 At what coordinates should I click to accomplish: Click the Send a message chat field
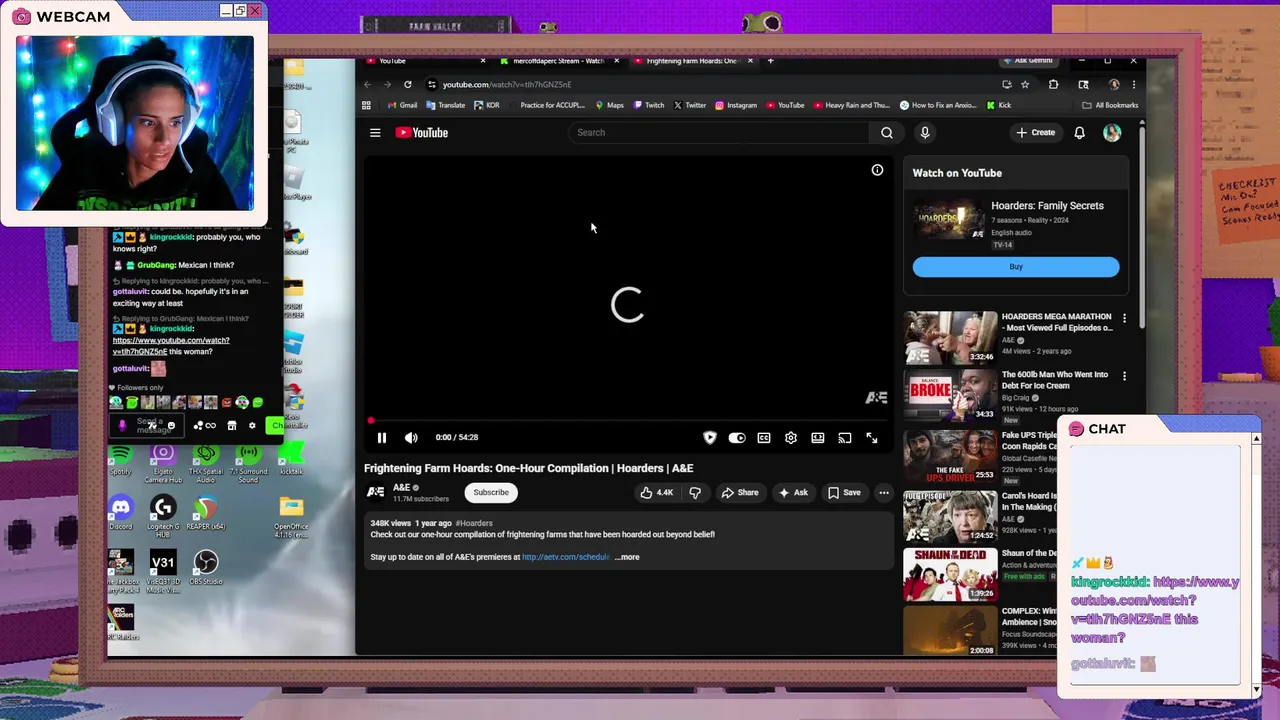[148, 426]
